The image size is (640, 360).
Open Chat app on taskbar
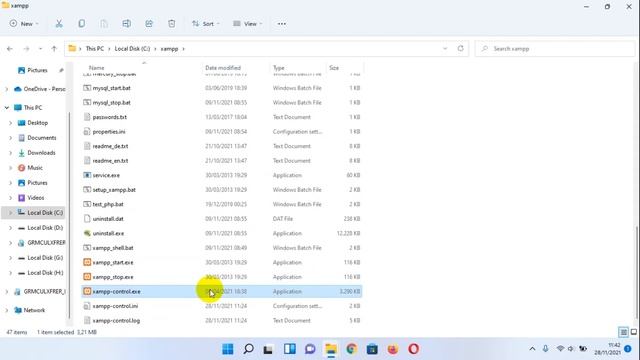310,349
